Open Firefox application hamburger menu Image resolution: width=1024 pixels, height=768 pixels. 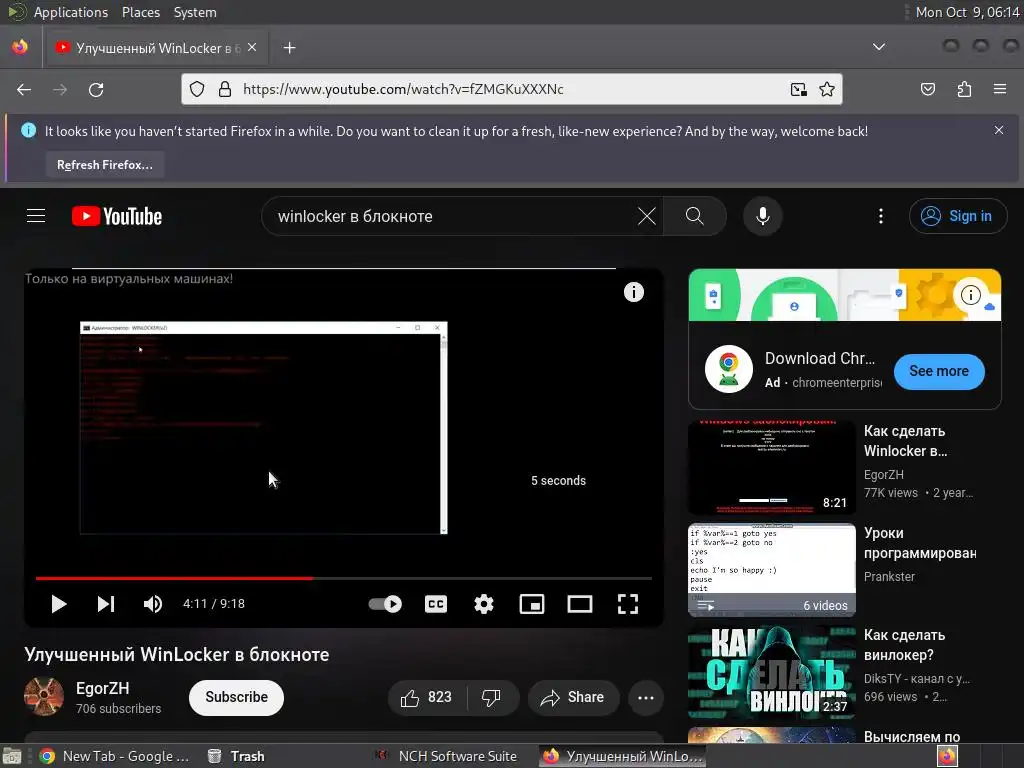(1000, 89)
